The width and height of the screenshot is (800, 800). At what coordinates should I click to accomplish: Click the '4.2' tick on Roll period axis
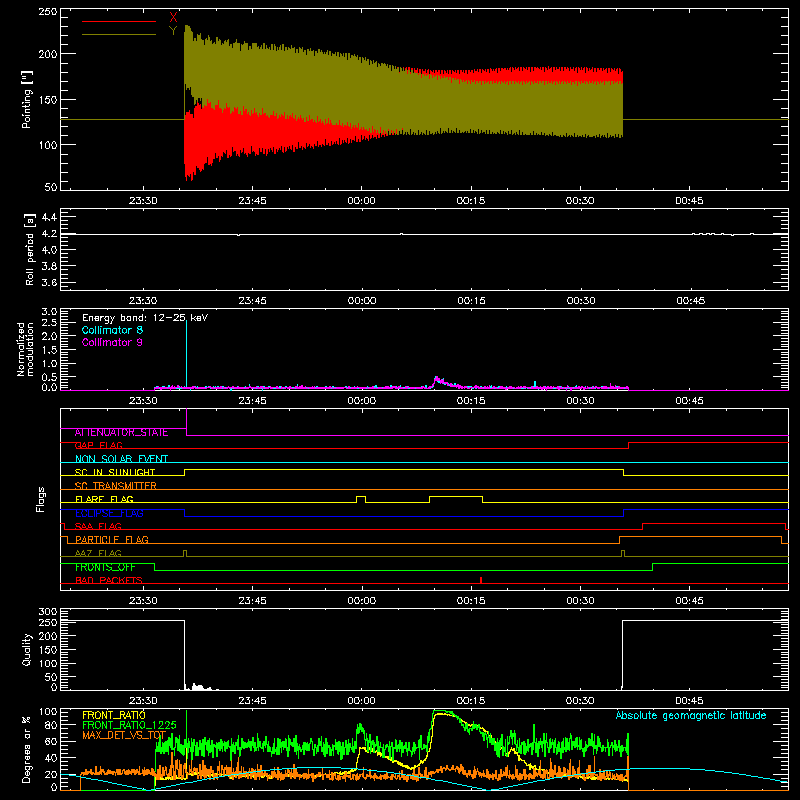(x=49, y=234)
